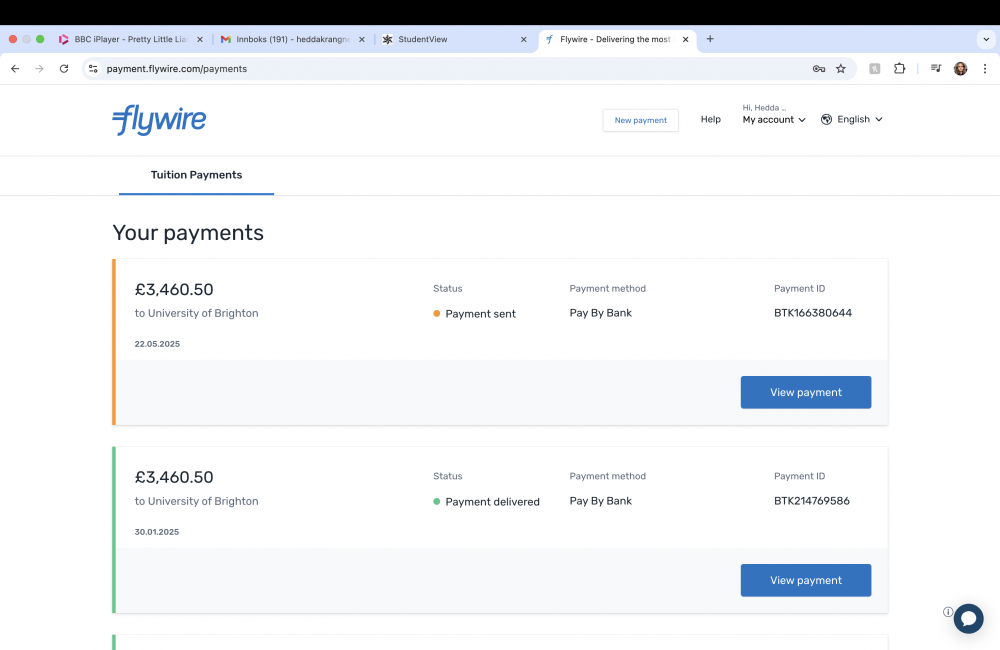Image resolution: width=1000 pixels, height=650 pixels.
Task: Select the Flywire browser tab
Action: point(615,40)
